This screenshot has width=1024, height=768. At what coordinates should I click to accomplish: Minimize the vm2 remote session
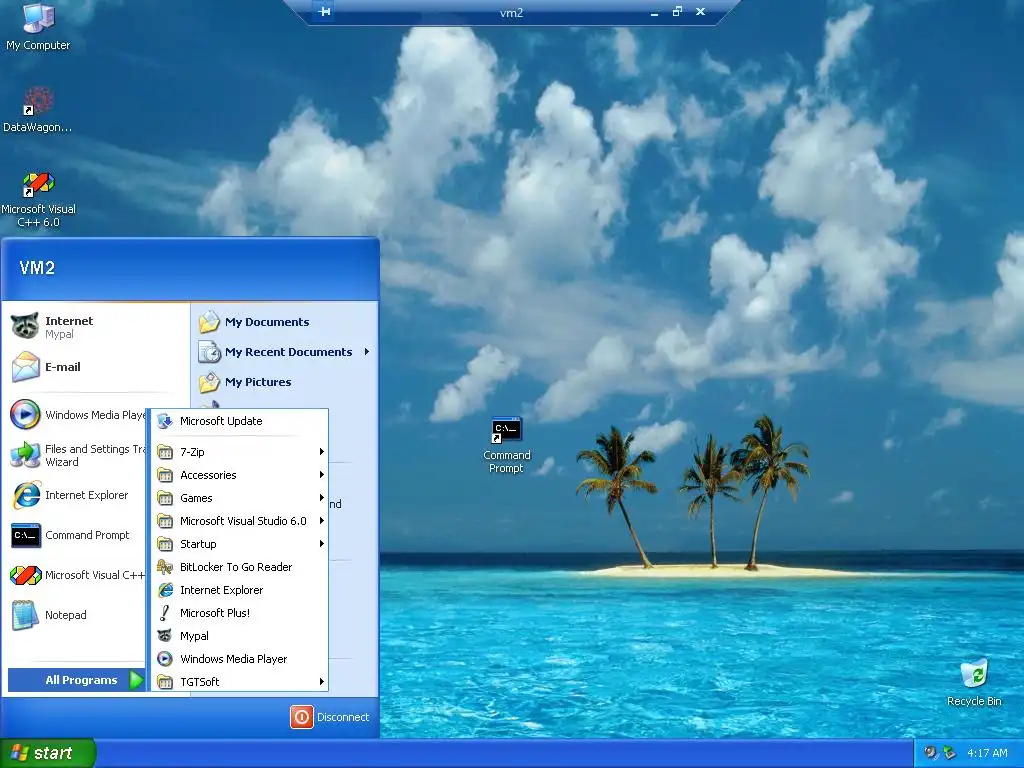(x=654, y=12)
